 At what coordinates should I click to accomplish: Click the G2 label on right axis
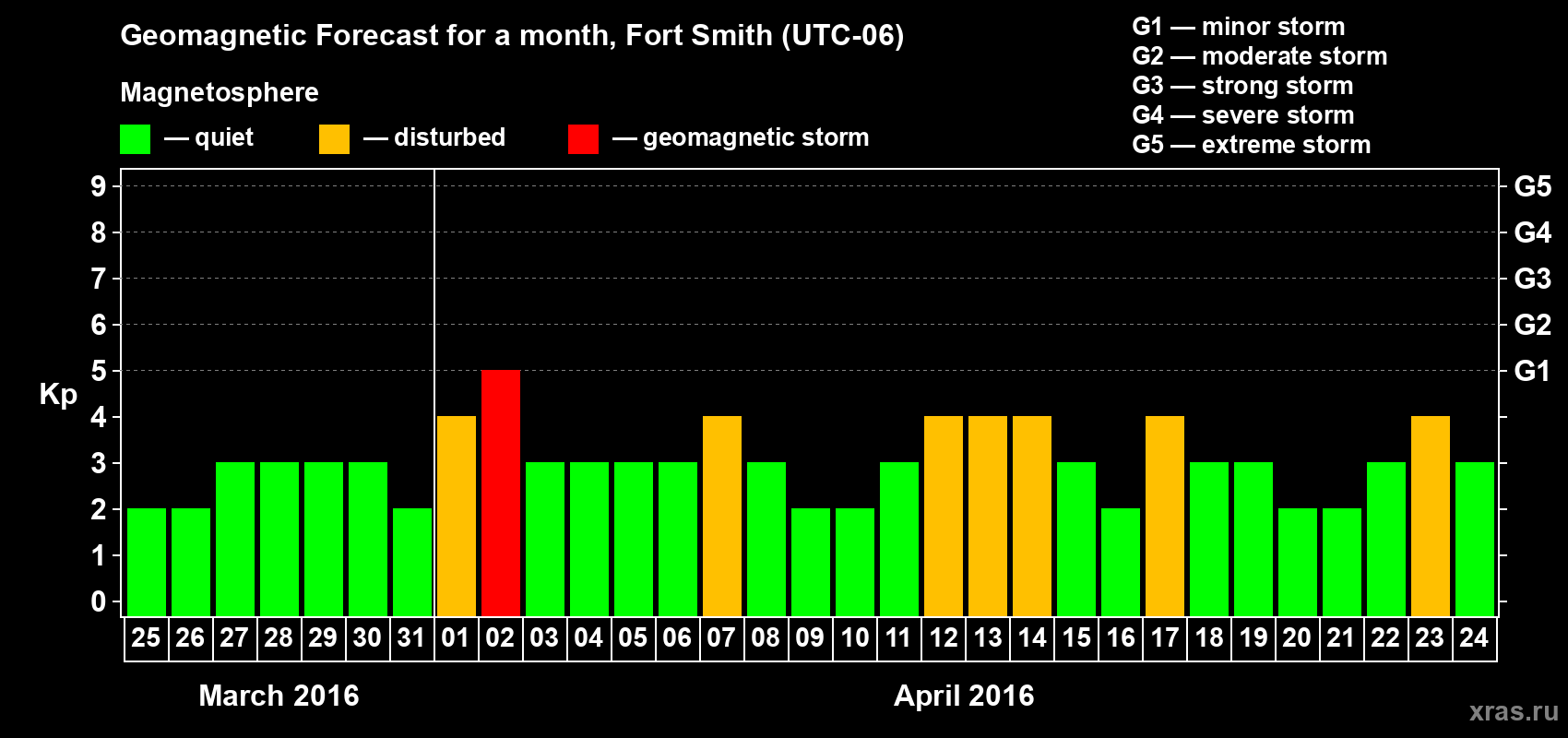pos(1532,325)
